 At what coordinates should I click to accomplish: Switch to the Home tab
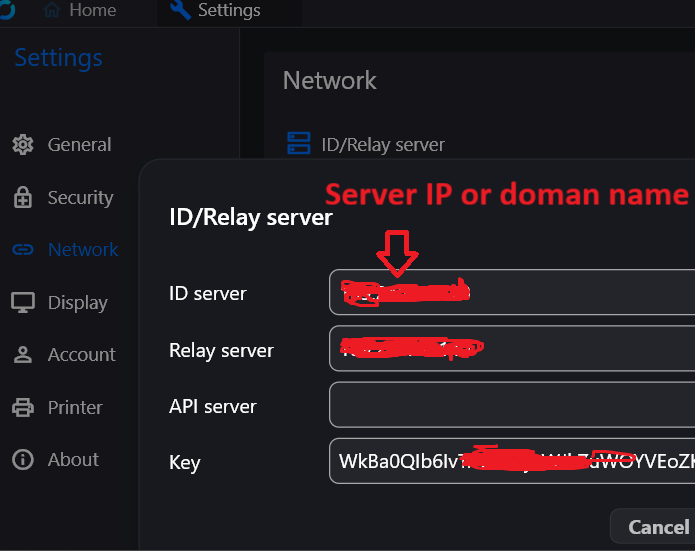[92, 11]
